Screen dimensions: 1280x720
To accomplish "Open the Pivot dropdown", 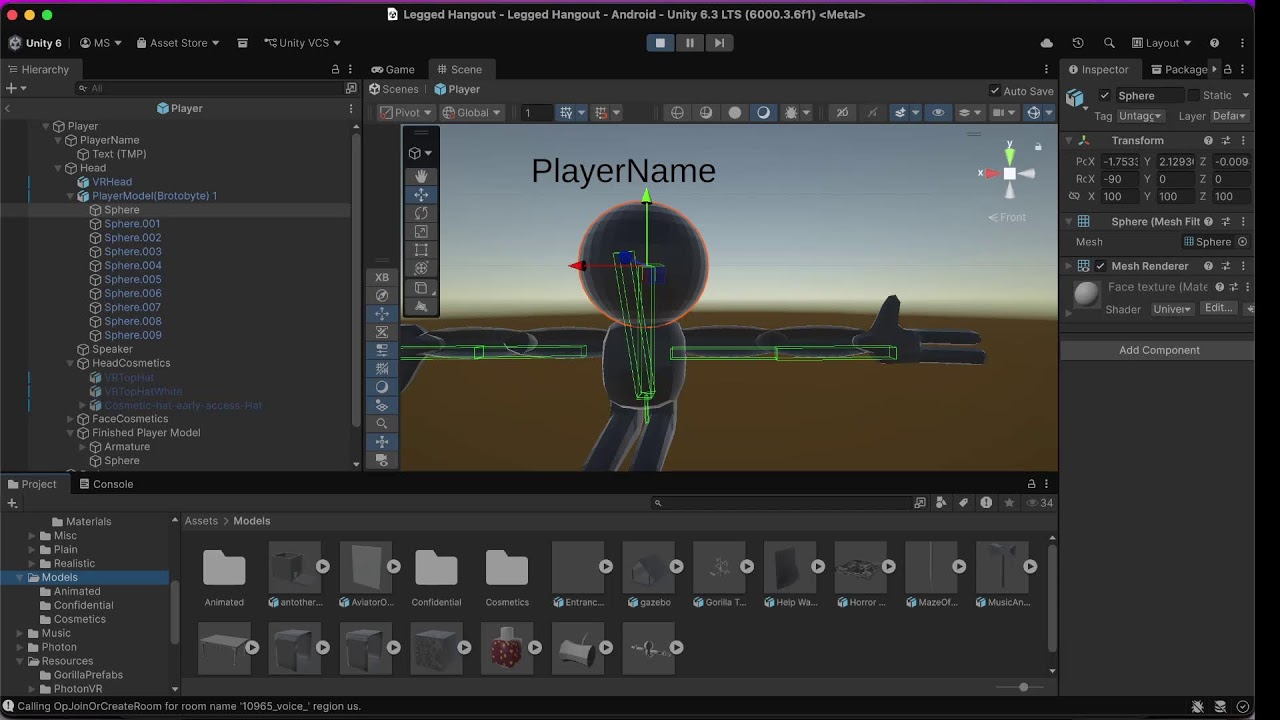I will click(x=406, y=113).
